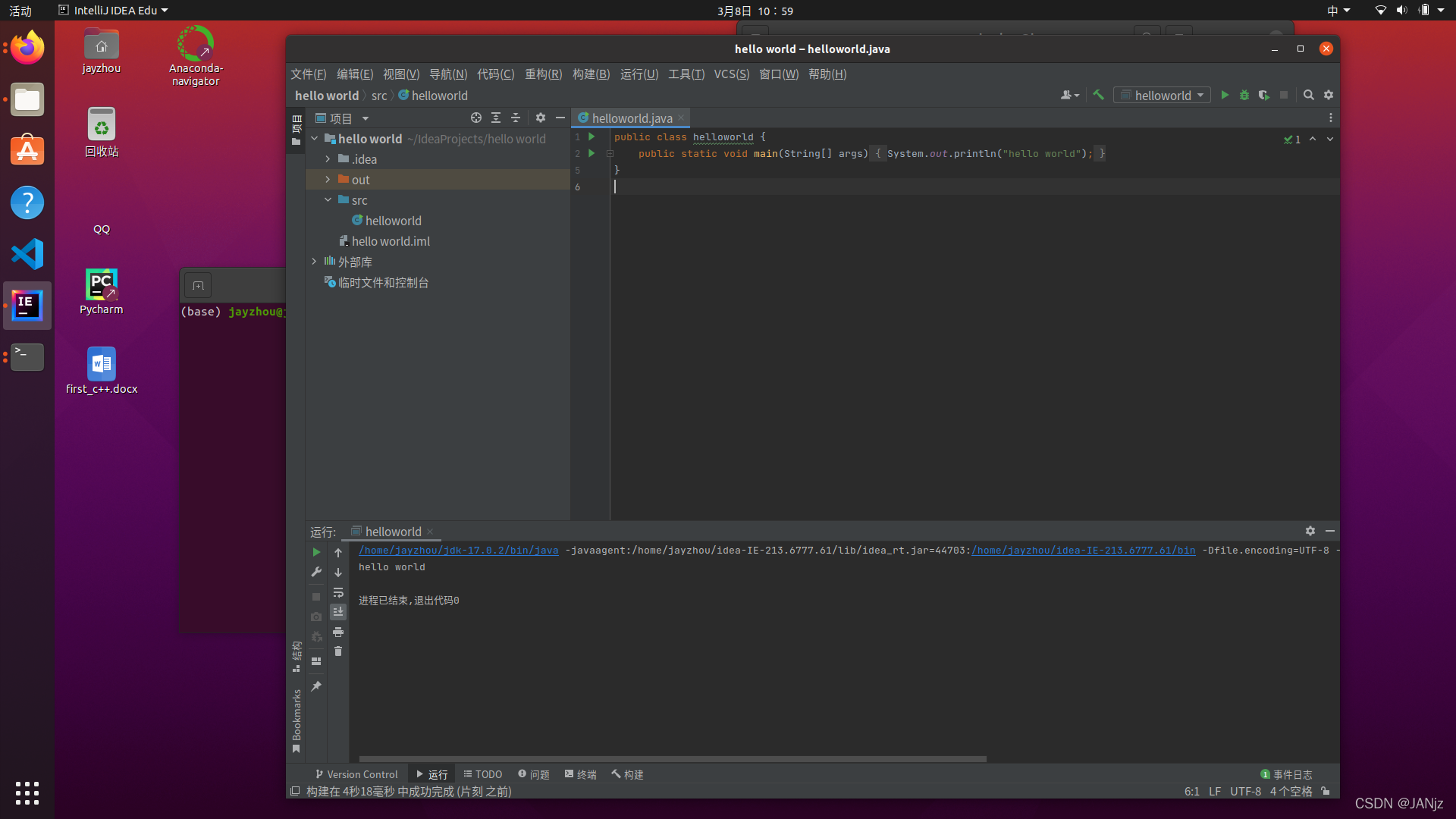
Task: Click the Build project hammer icon
Action: (1097, 95)
